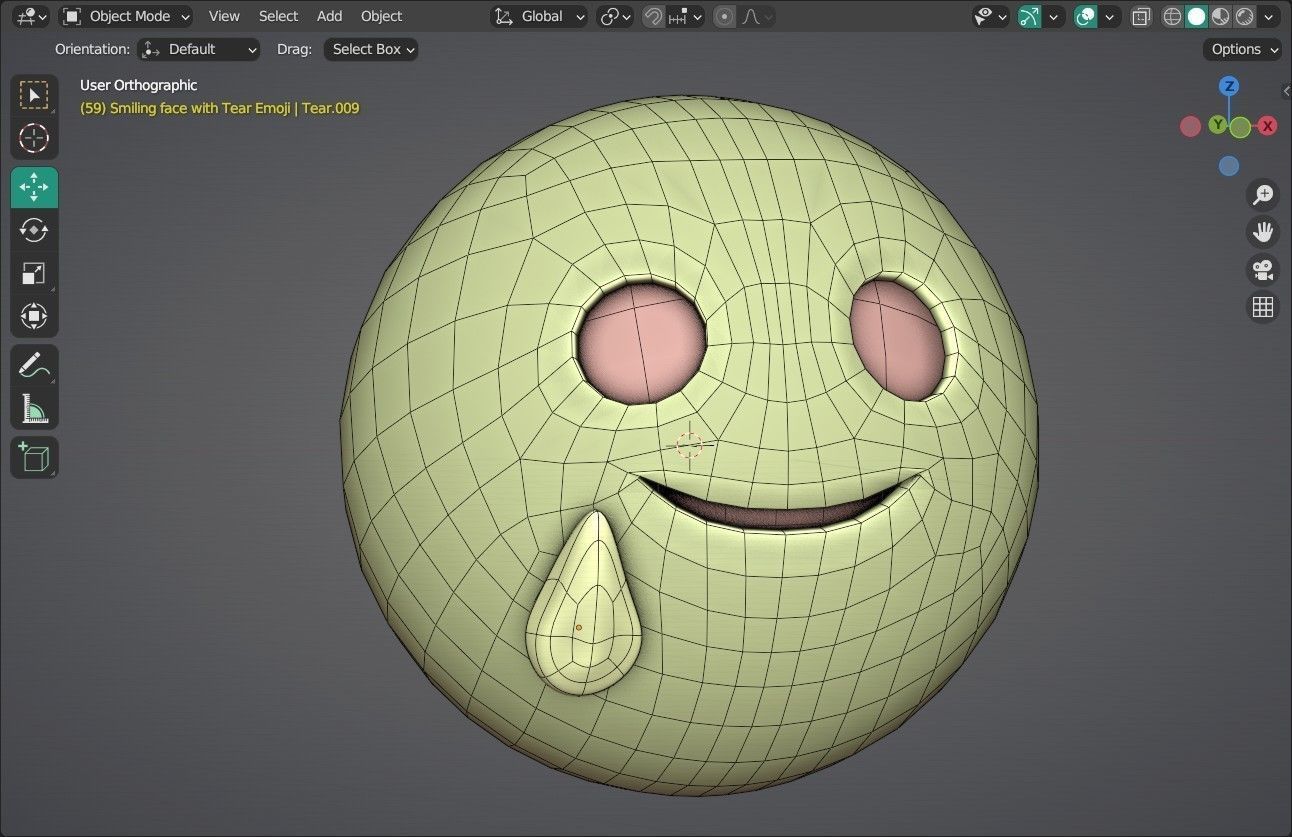
Task: Toggle proportional editing
Action: pyautogui.click(x=725, y=16)
